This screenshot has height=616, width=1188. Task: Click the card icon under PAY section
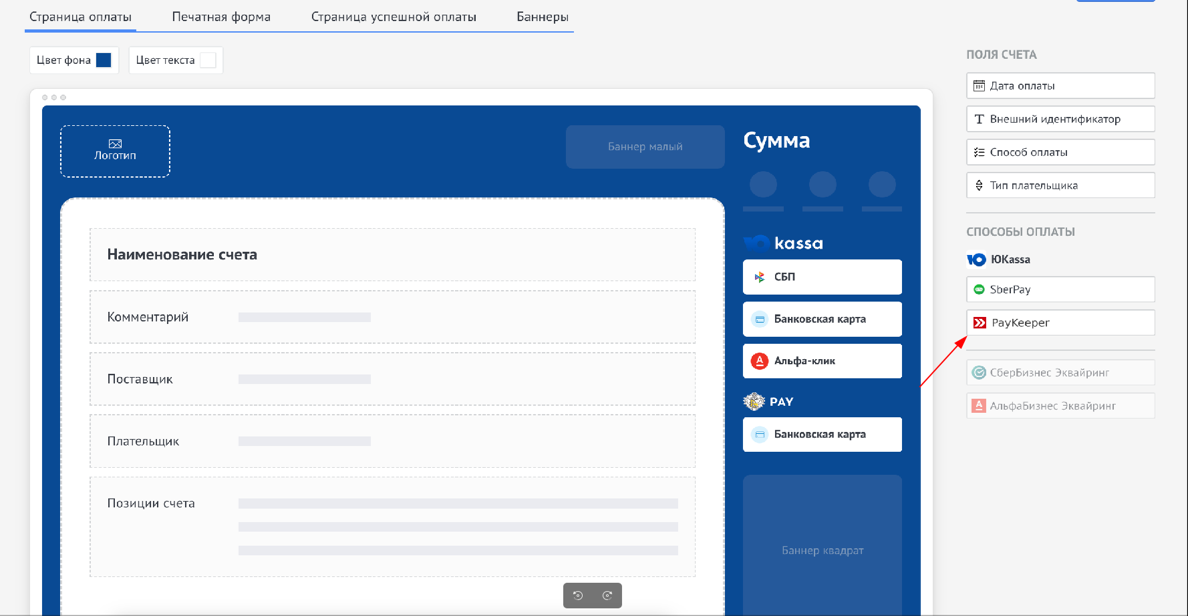point(759,434)
